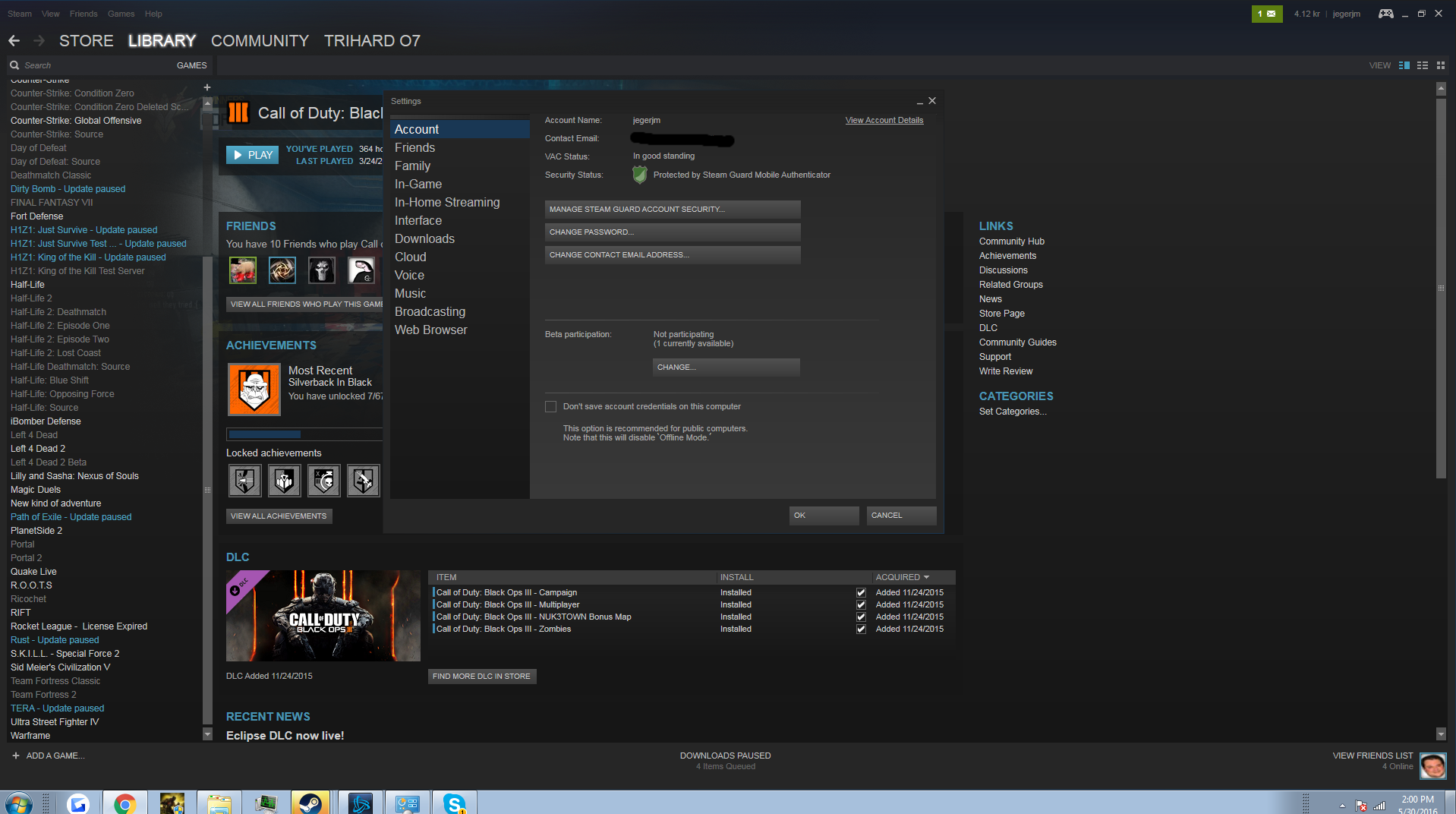Click the Steam Guard shield icon
The width and height of the screenshot is (1456, 814).
(x=640, y=175)
